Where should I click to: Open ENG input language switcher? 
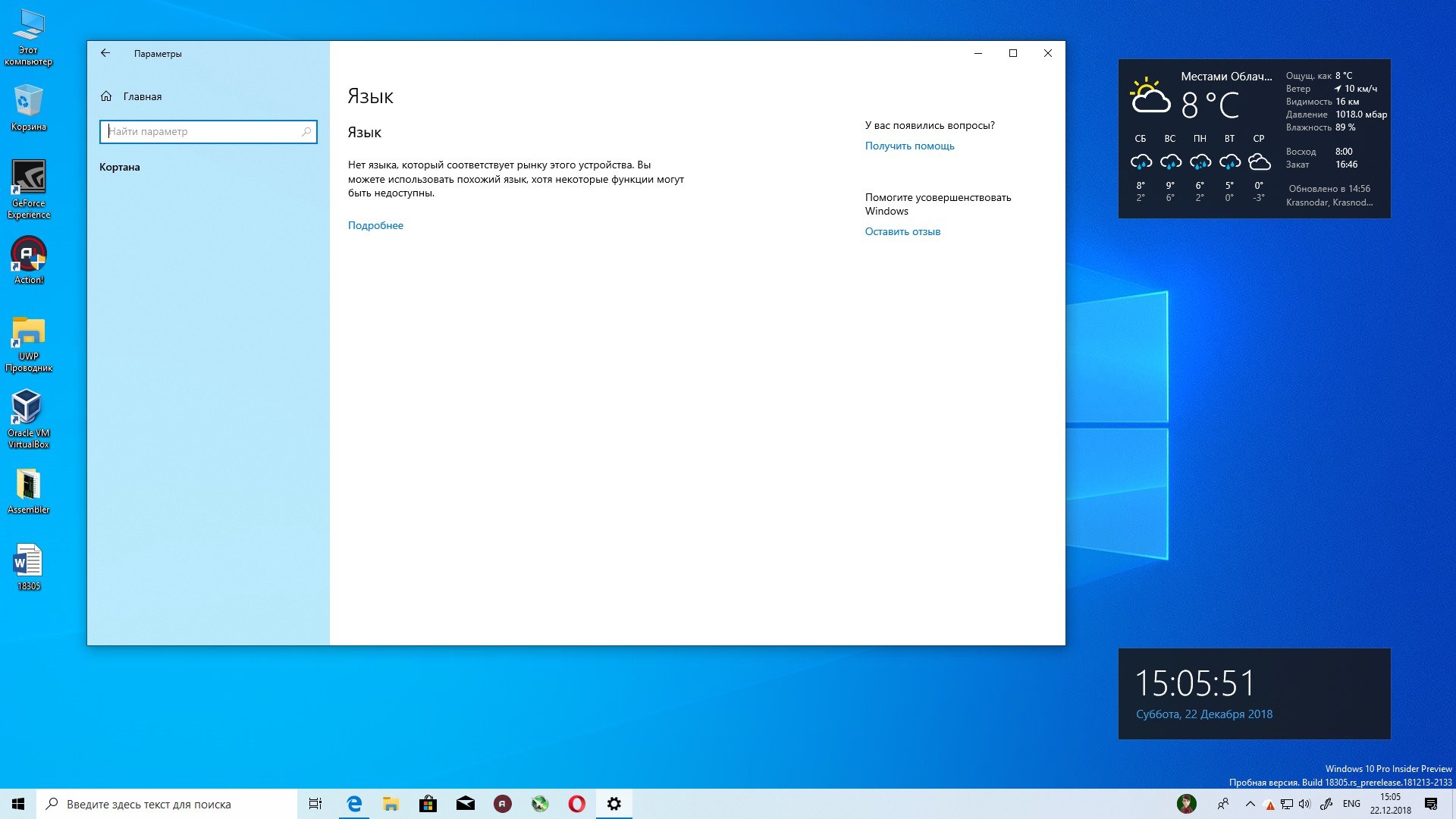(1351, 804)
